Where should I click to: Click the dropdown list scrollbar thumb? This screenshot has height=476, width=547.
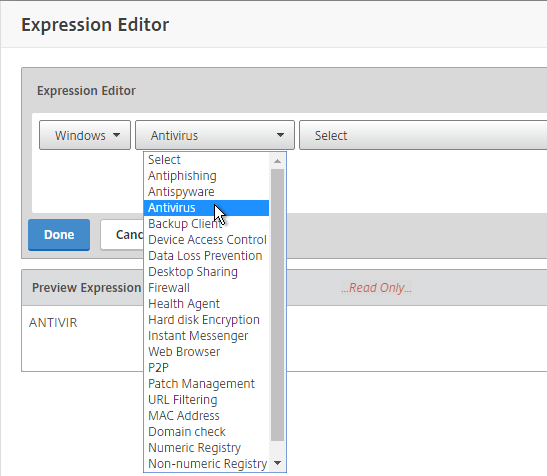277,305
